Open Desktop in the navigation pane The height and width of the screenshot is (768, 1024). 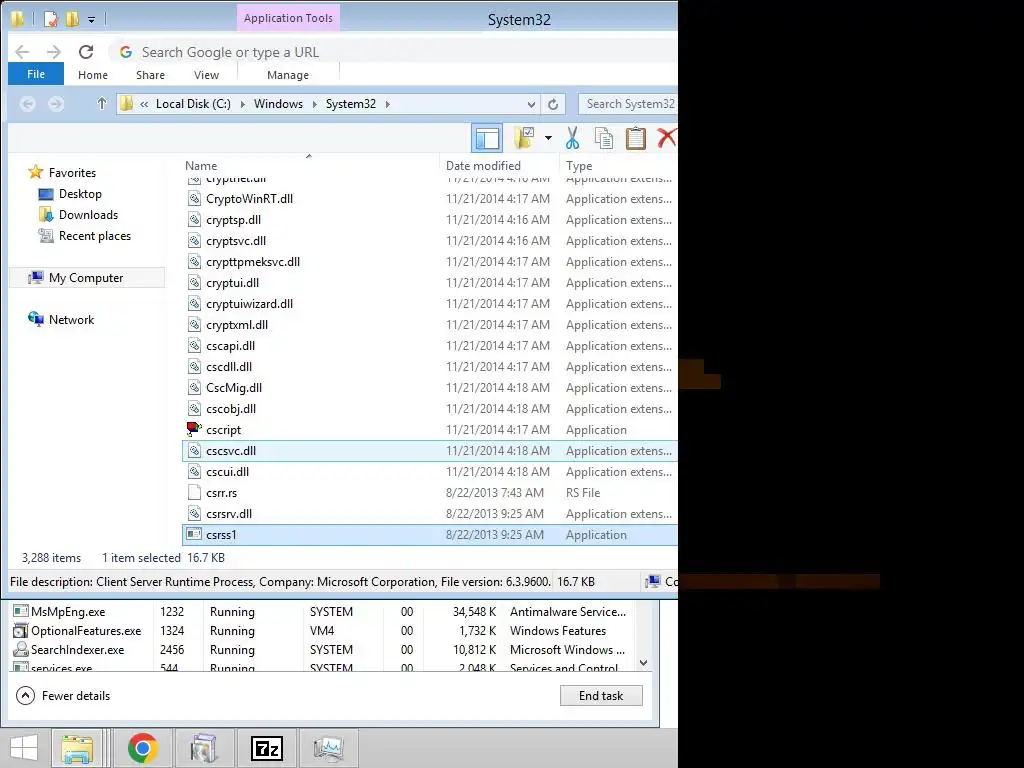tap(70, 194)
